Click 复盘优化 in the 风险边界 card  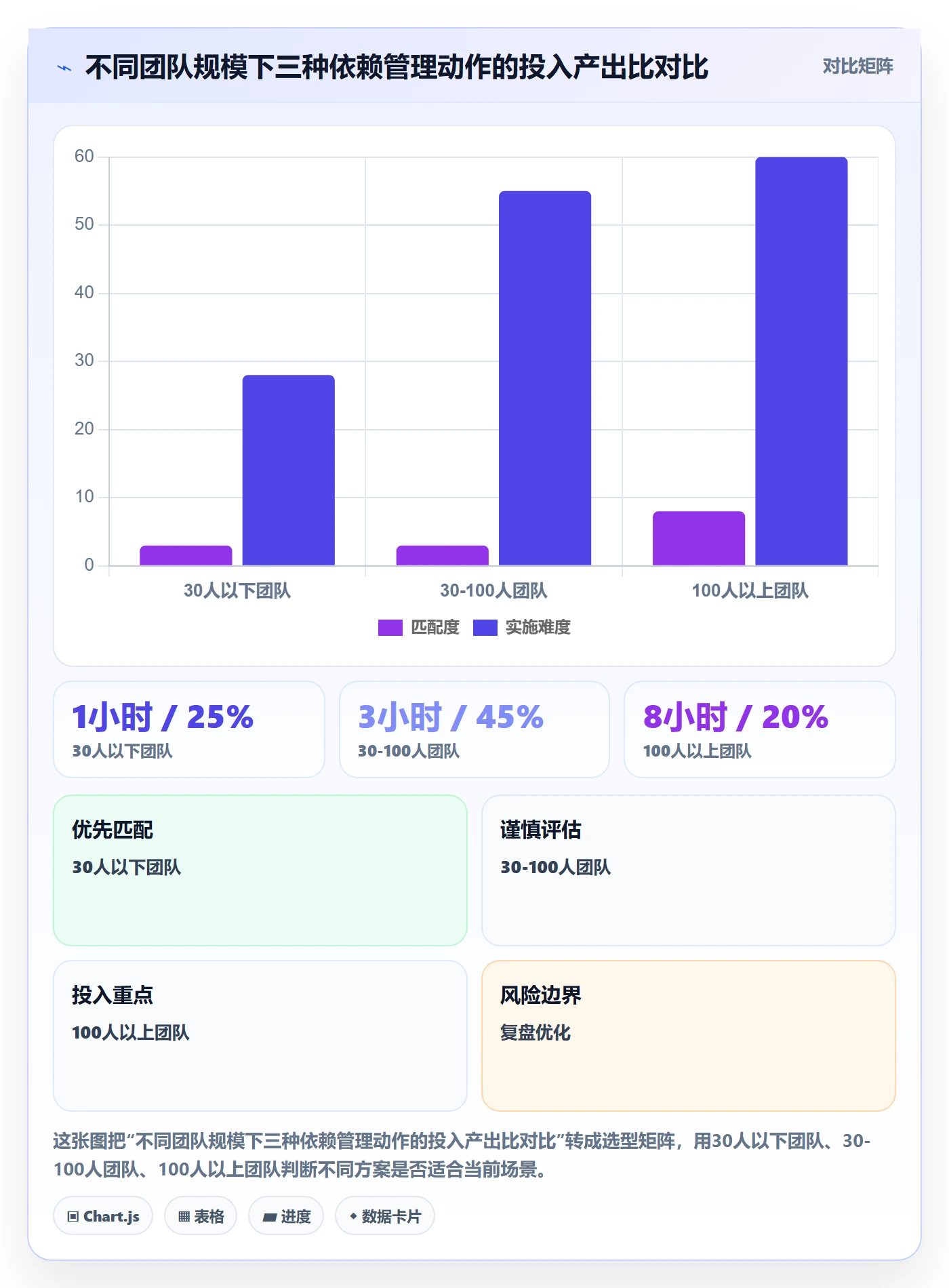(536, 1032)
